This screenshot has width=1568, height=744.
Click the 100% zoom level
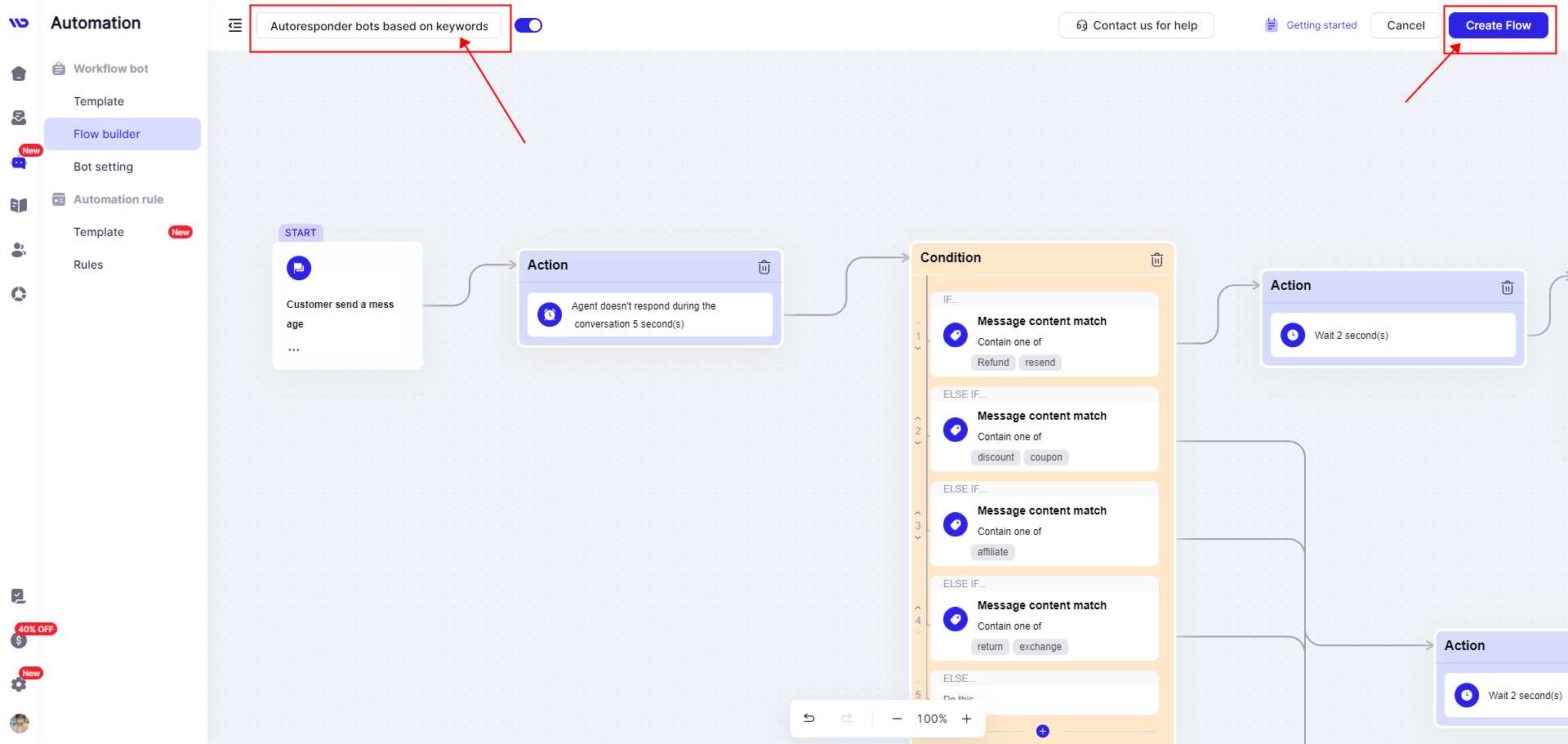coord(932,719)
